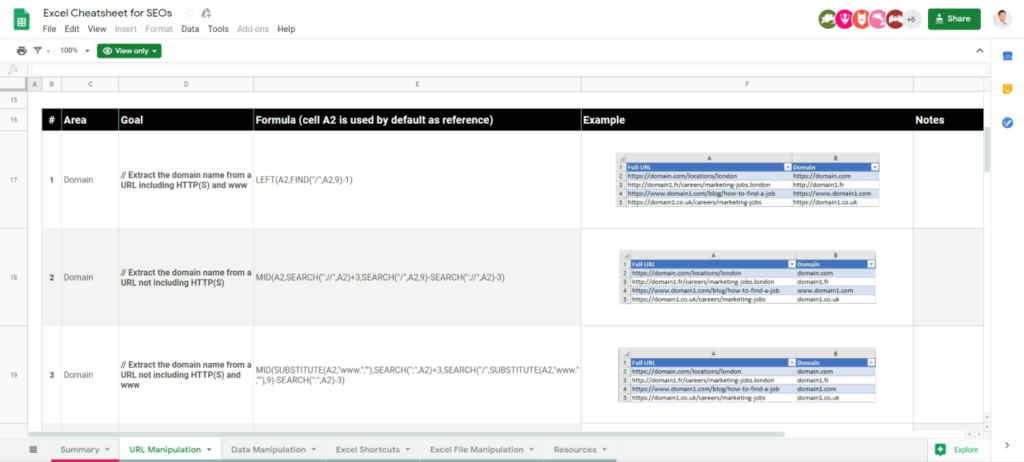Open the View menu

97,29
